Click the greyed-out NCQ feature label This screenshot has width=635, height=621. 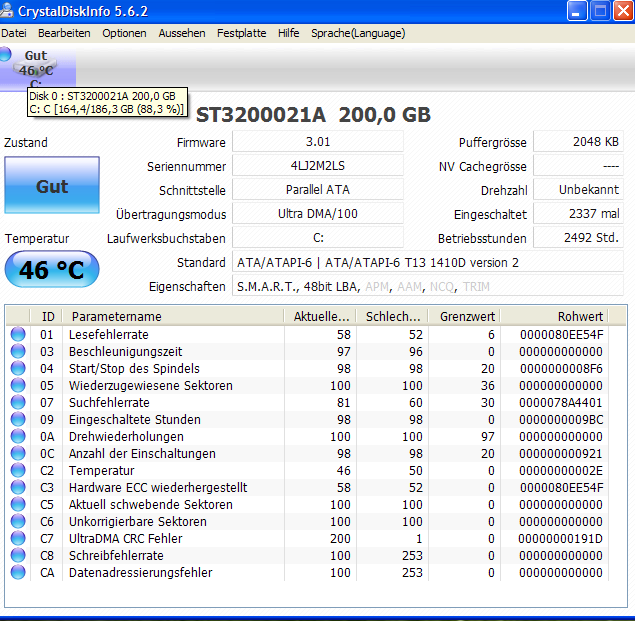click(441, 287)
